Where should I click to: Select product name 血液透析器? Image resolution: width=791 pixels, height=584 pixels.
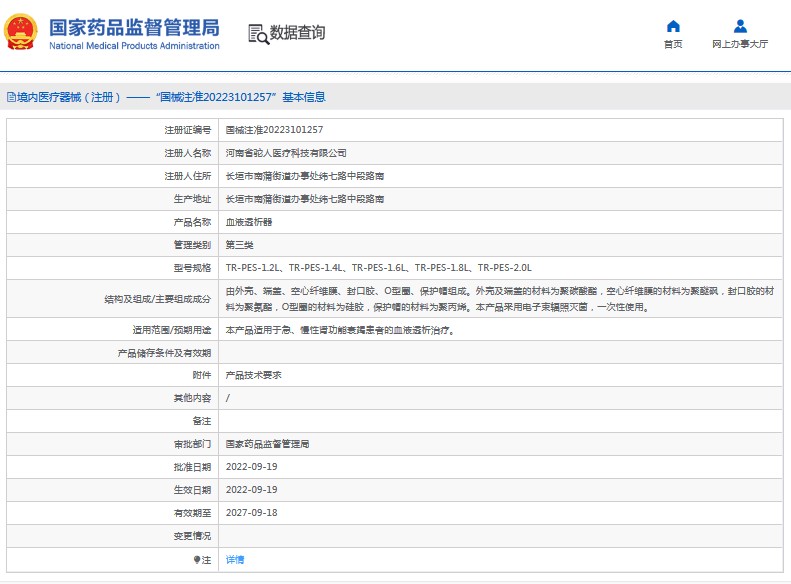pos(249,222)
